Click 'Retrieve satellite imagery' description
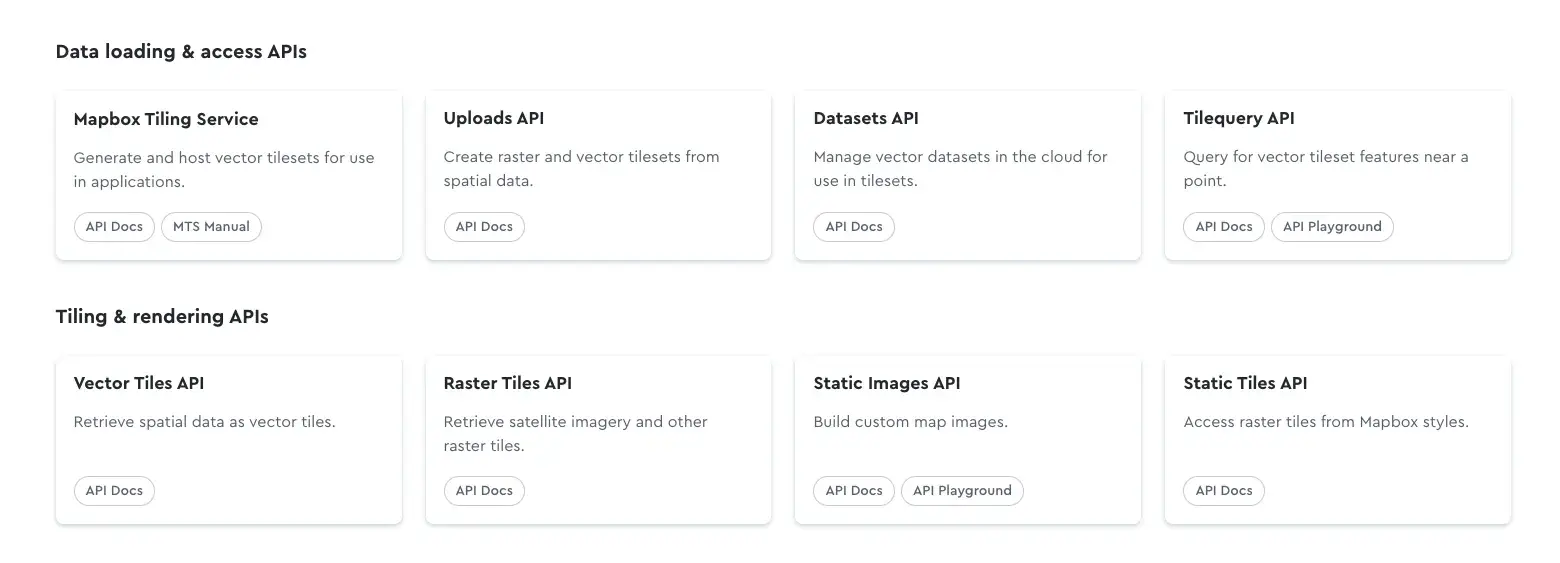 pos(576,434)
